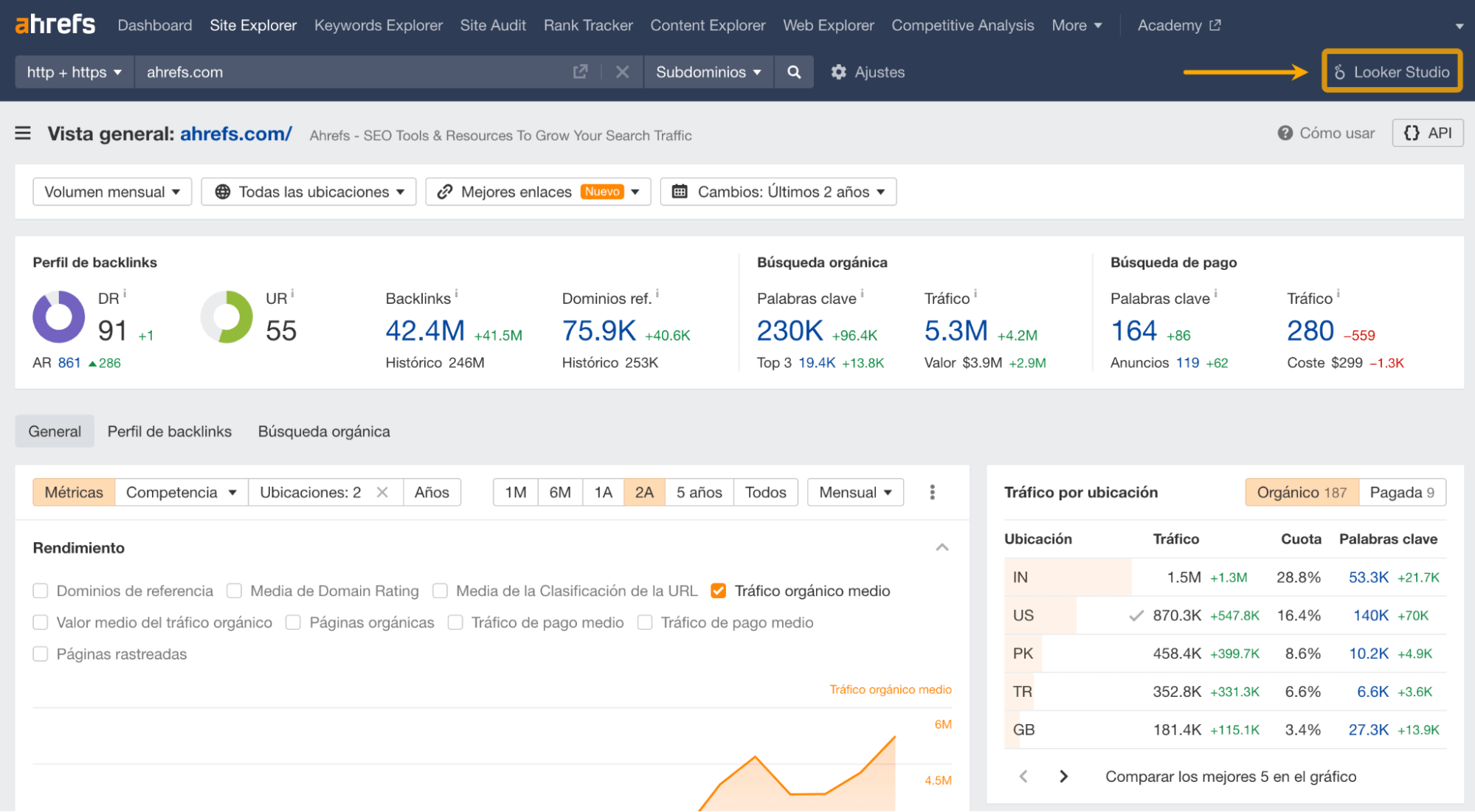Click Comparar los mejores 5 en el gráfico

(1231, 776)
